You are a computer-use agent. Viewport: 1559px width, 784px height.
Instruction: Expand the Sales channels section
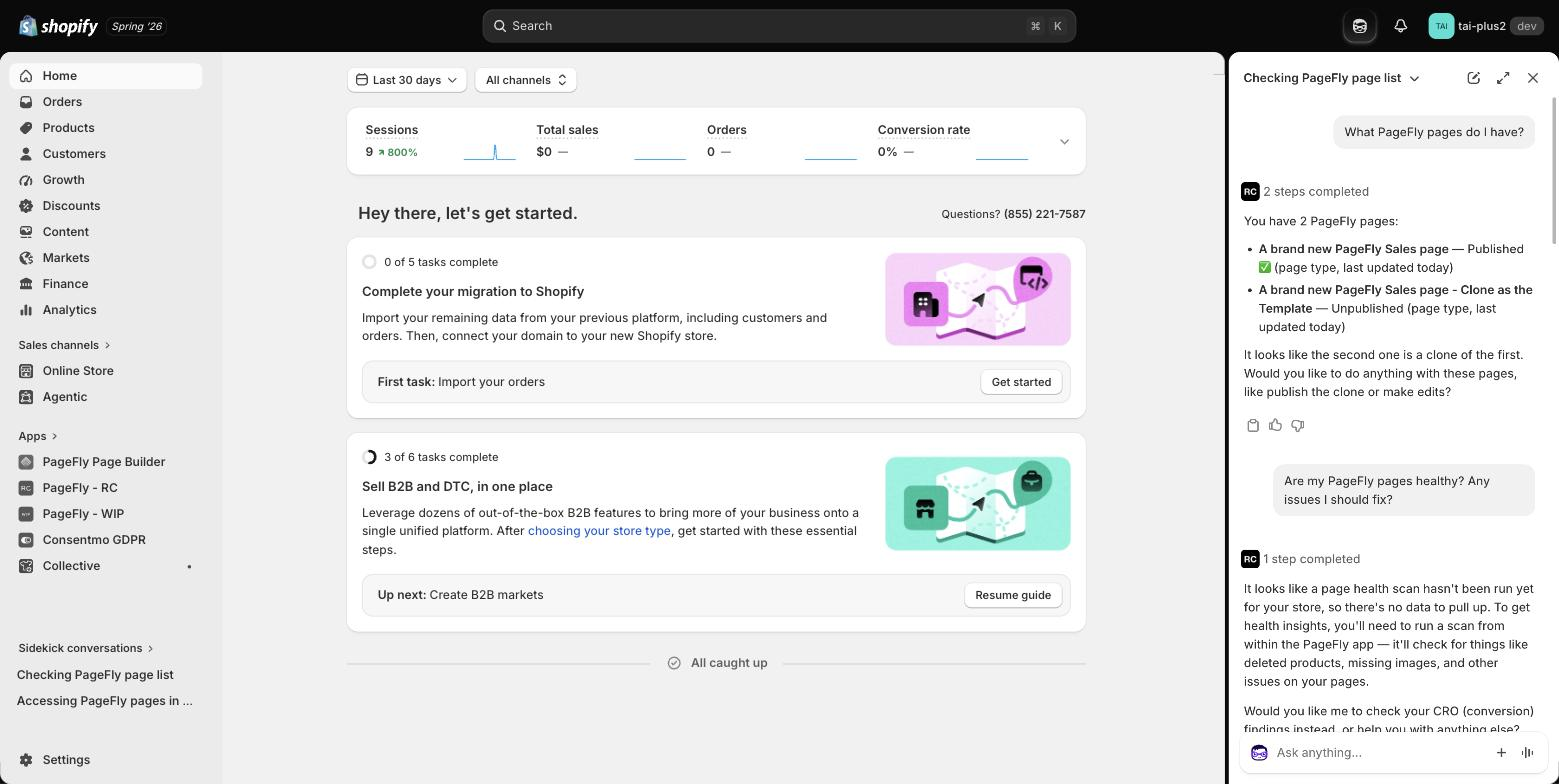point(64,345)
